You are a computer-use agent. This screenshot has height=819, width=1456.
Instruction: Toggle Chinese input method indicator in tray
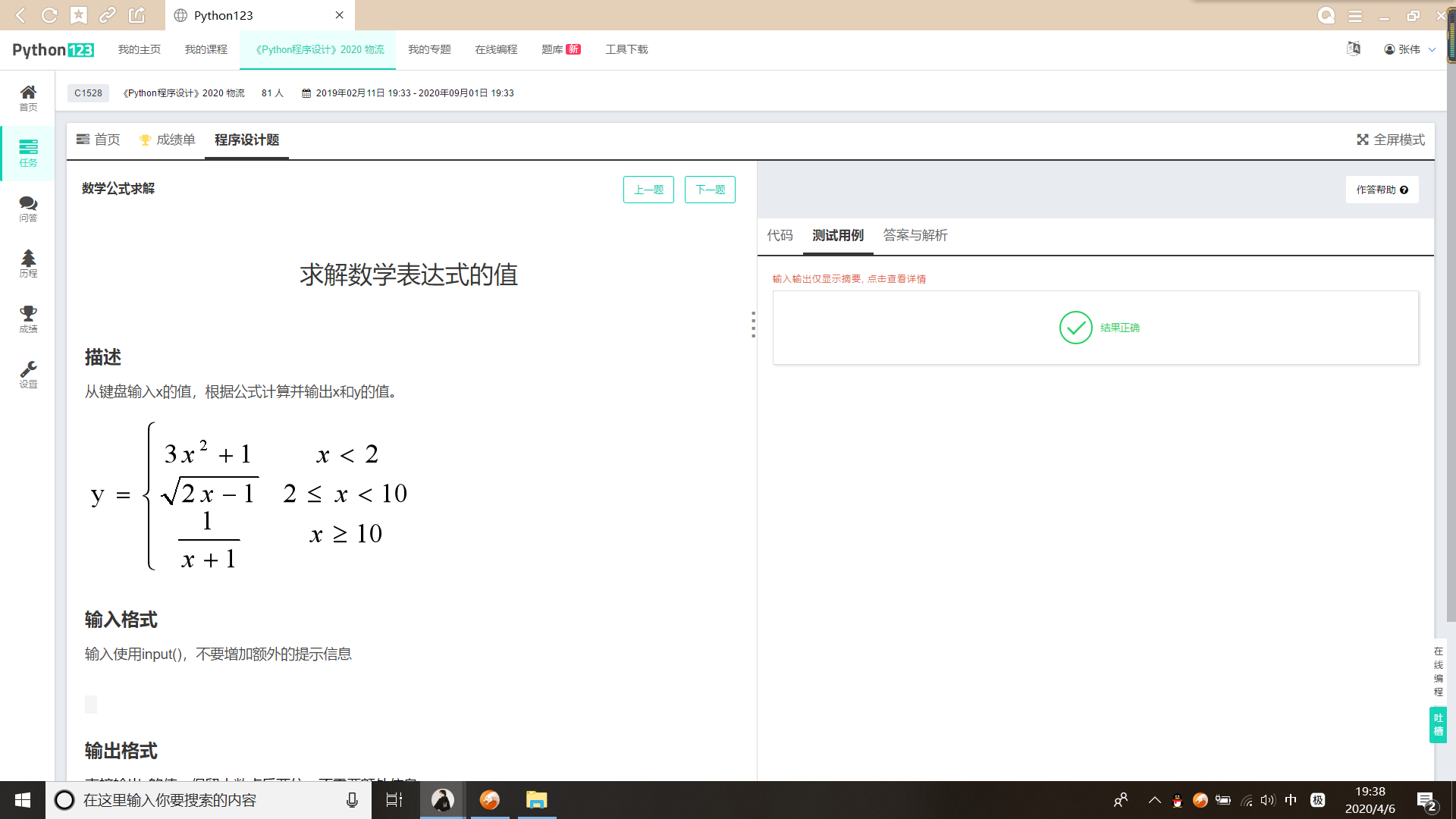pos(1291,800)
